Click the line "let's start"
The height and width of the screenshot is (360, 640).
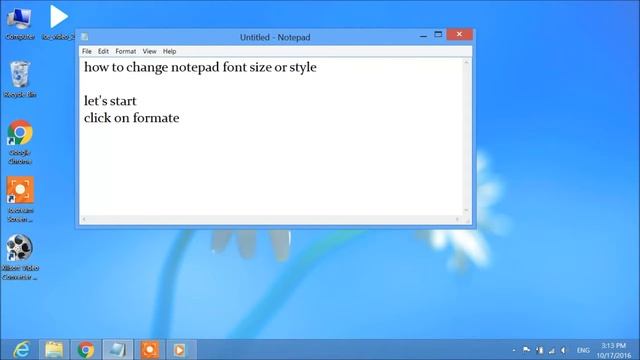(x=110, y=101)
